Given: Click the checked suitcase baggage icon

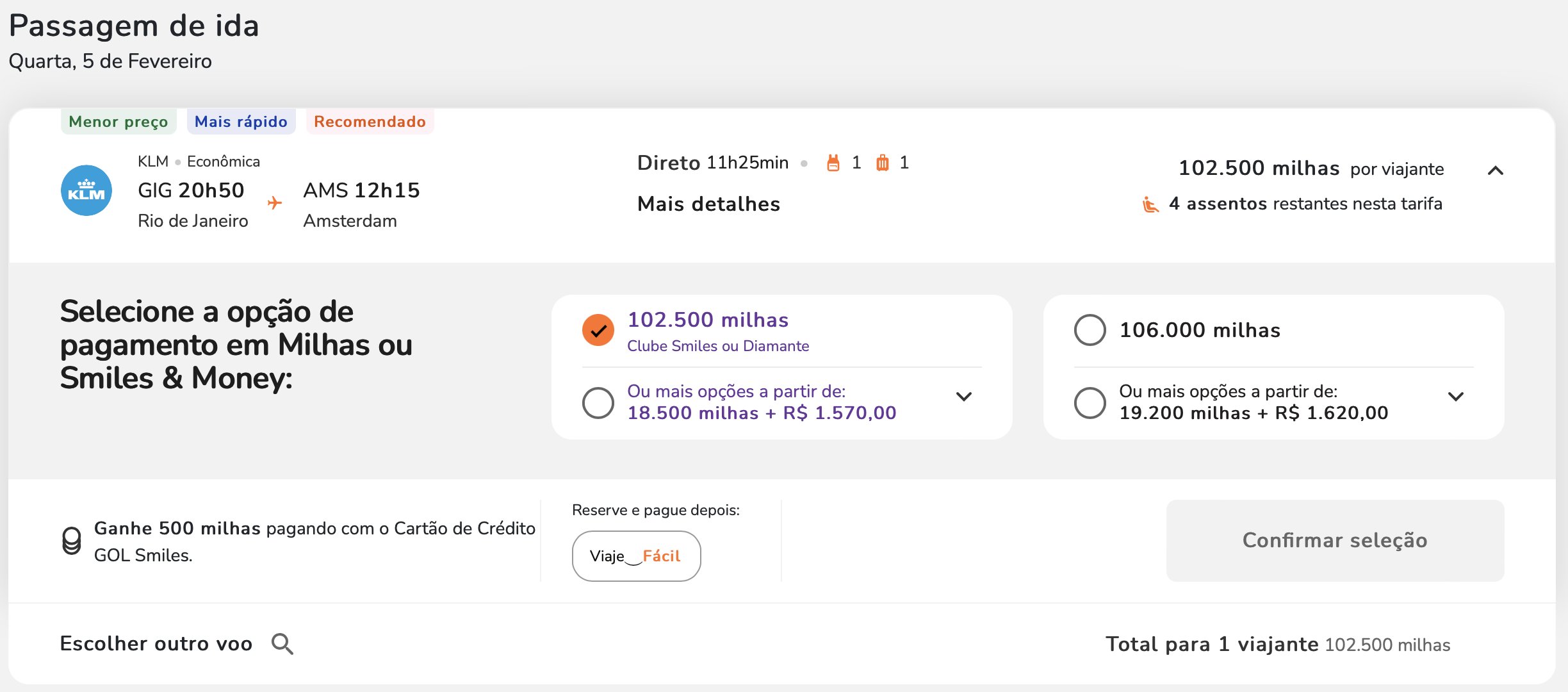Looking at the screenshot, I should 883,163.
